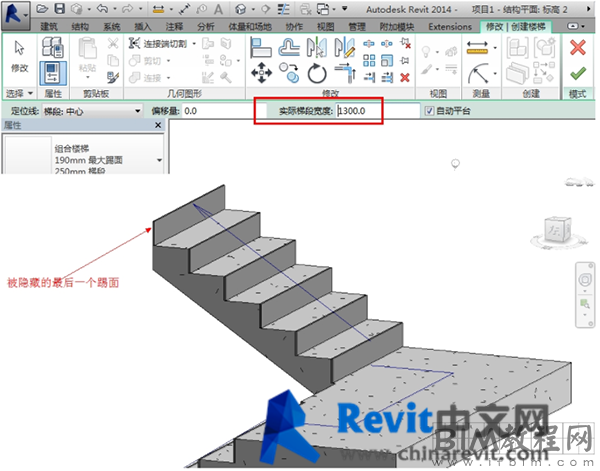The image size is (600, 471).
Task: Select the Rotate tool icon
Action: (x=317, y=73)
